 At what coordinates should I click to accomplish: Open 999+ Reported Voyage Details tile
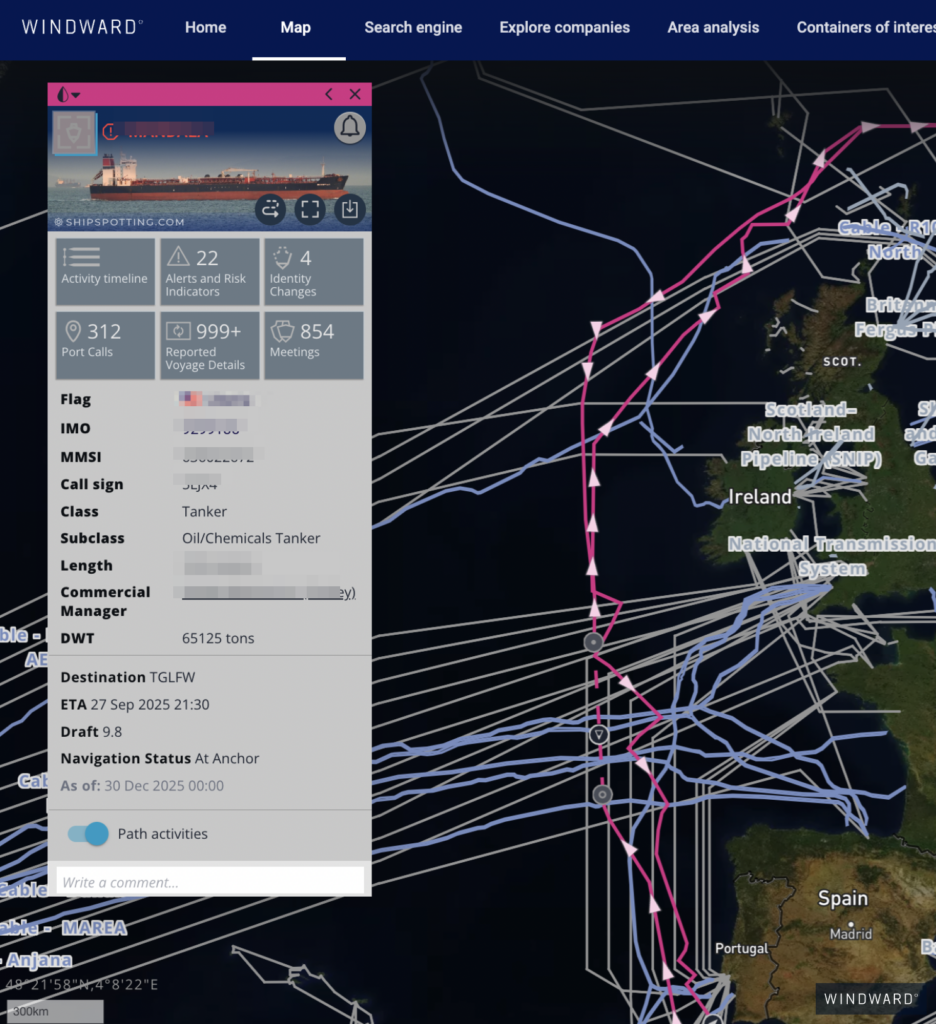(210, 345)
